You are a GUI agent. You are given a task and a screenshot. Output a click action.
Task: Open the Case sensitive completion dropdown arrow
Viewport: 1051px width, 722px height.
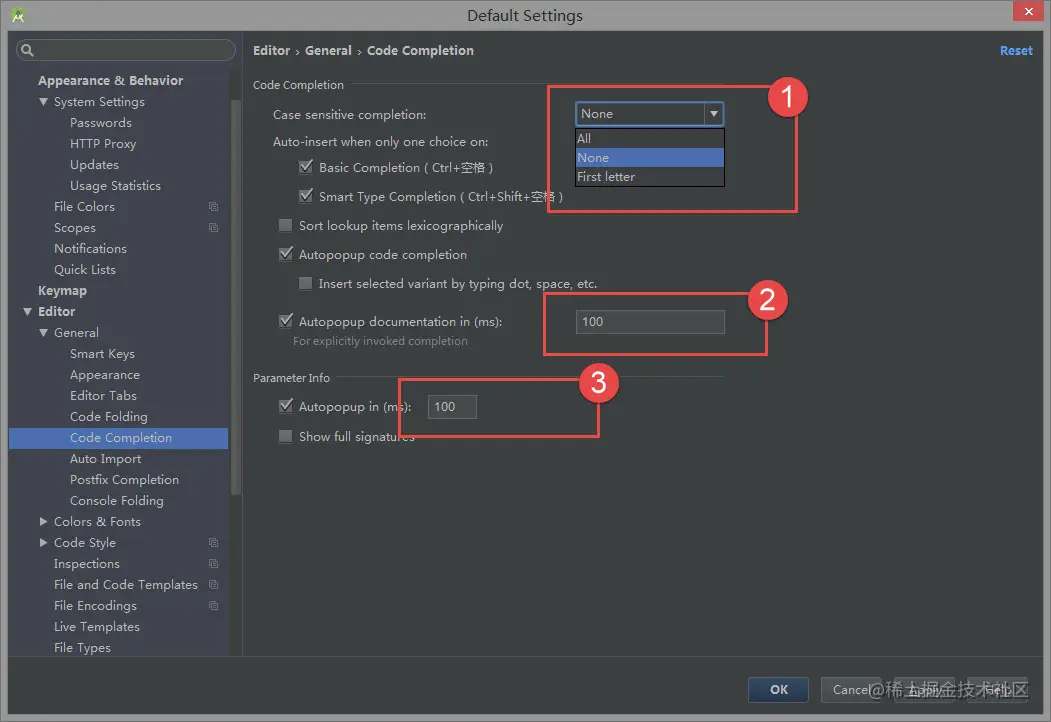pos(713,114)
